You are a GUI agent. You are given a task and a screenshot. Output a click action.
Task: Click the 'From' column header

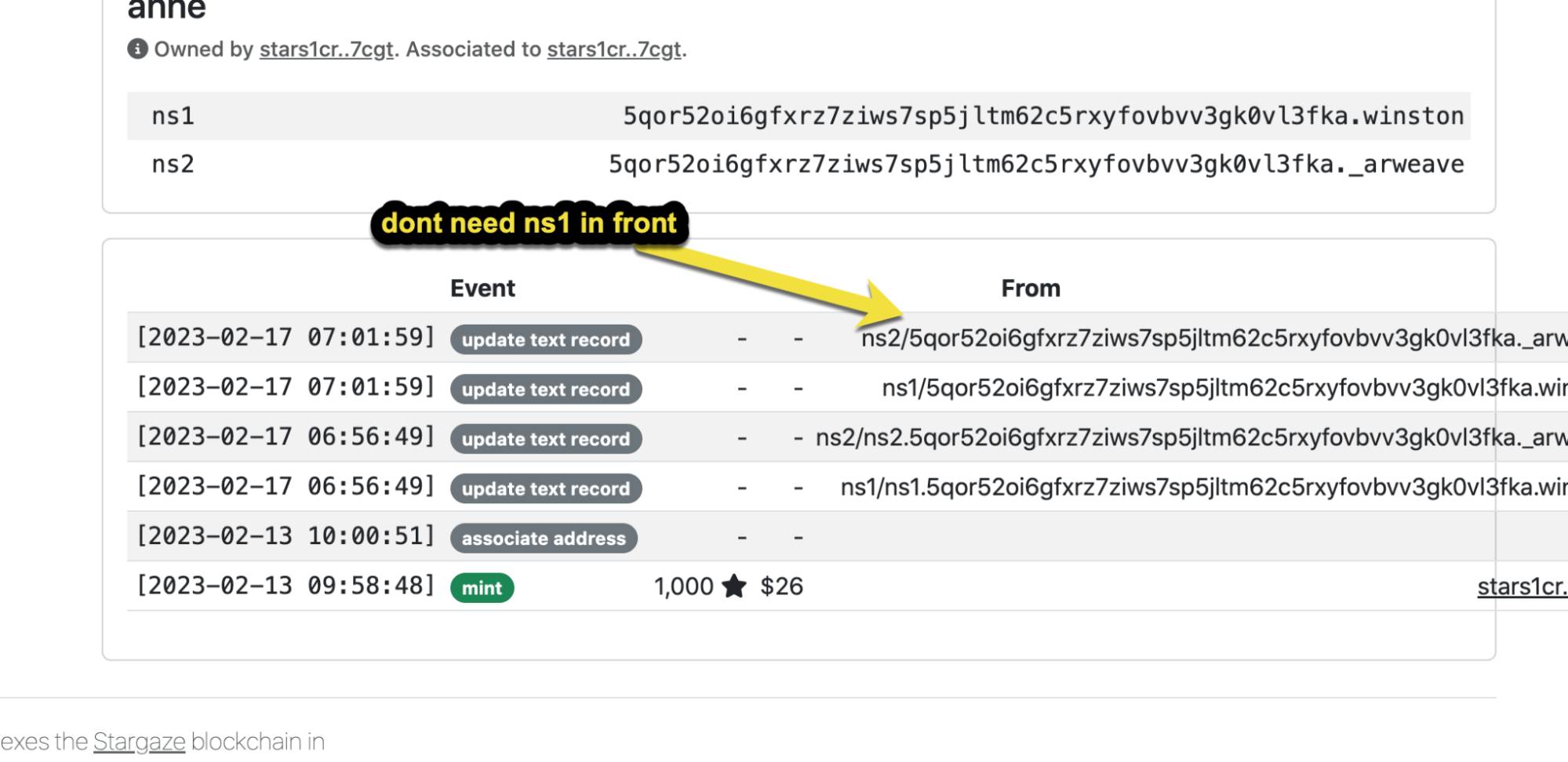pyautogui.click(x=1030, y=288)
